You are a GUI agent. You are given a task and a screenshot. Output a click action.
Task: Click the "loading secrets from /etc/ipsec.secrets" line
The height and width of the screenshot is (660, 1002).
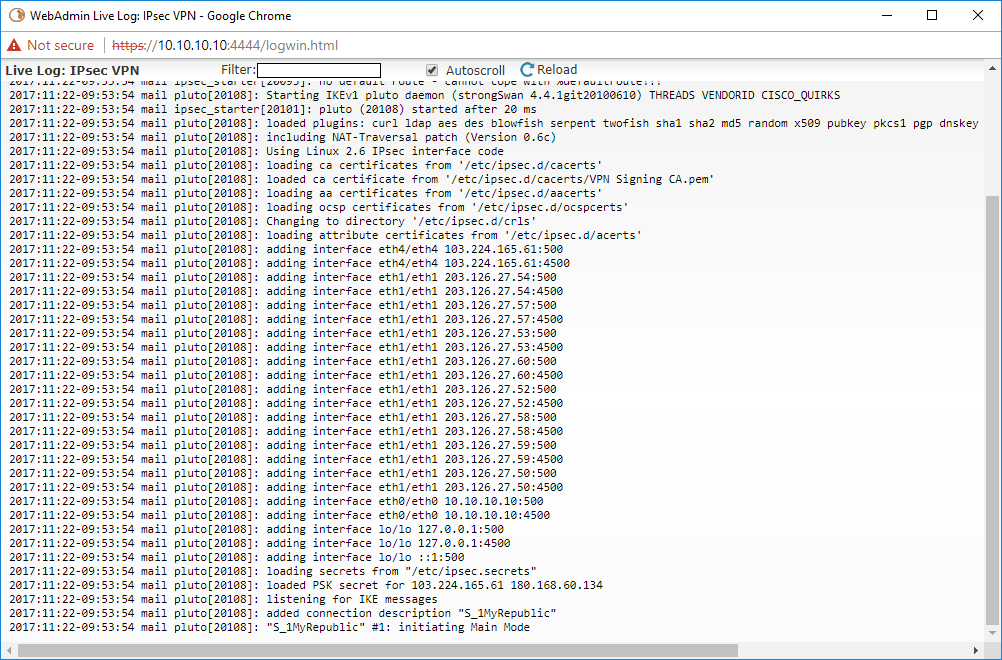click(273, 573)
